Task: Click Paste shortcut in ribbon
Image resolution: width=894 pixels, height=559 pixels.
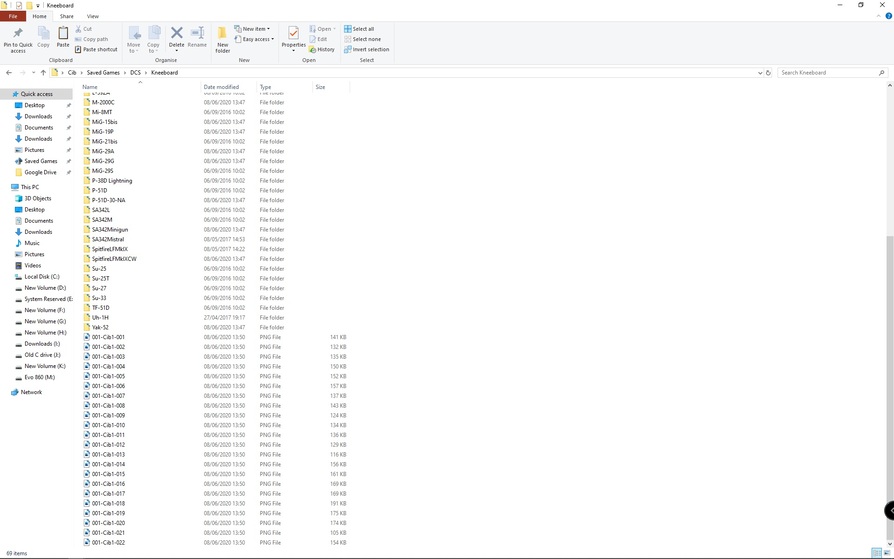Action: pyautogui.click(x=96, y=49)
